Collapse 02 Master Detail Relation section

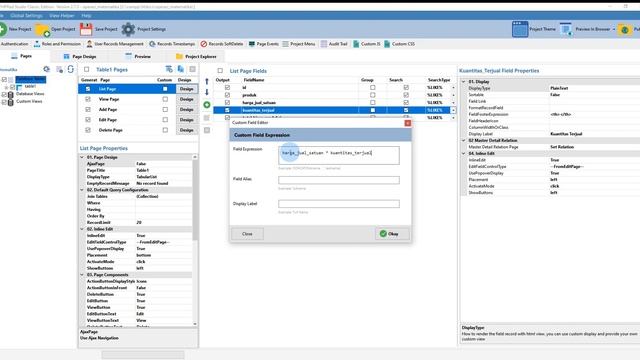tap(464, 140)
